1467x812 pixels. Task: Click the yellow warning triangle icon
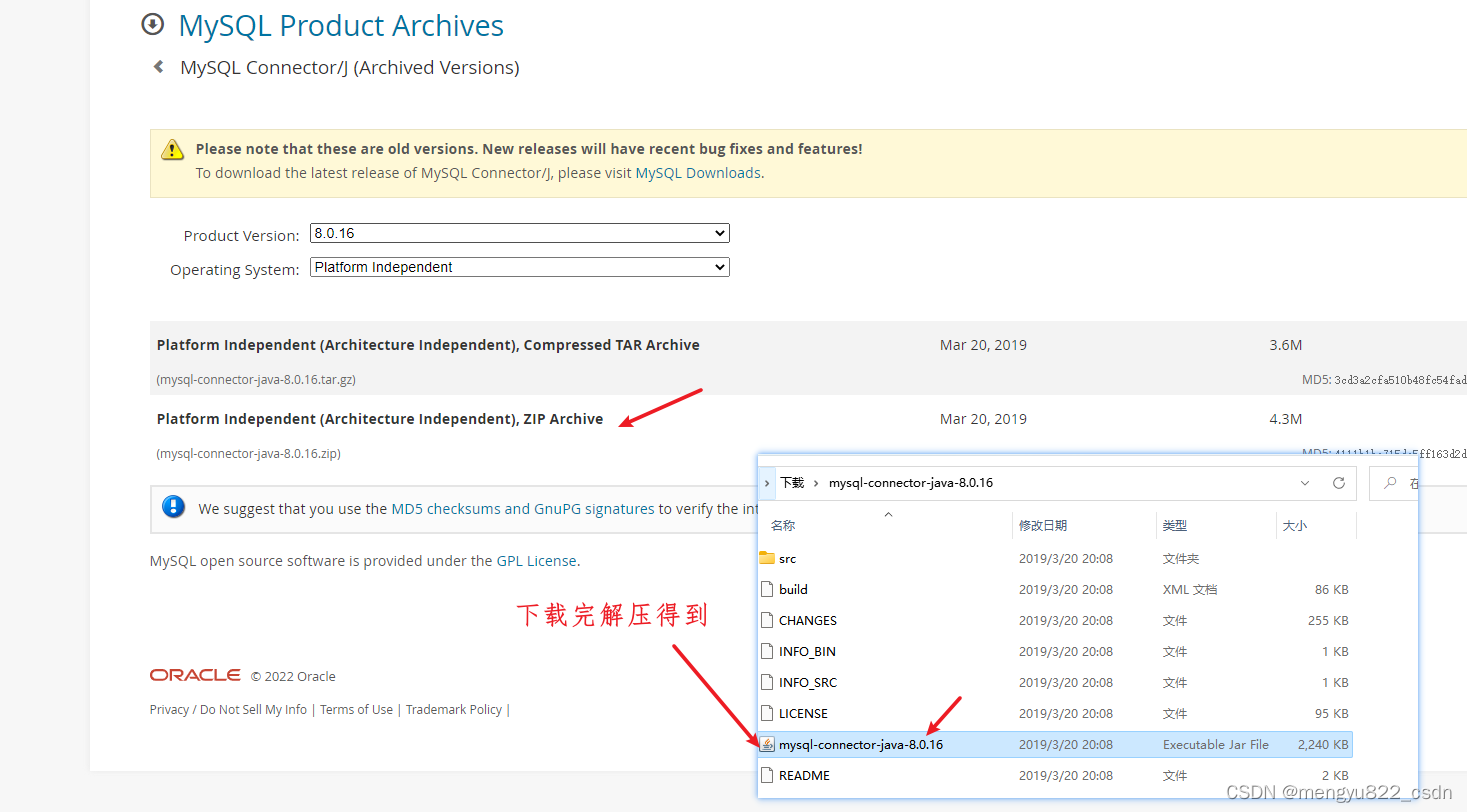(173, 150)
